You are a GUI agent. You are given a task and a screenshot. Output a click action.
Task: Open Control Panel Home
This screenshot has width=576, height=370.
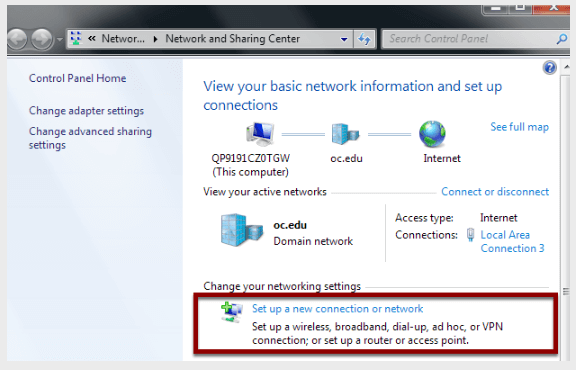coord(78,78)
